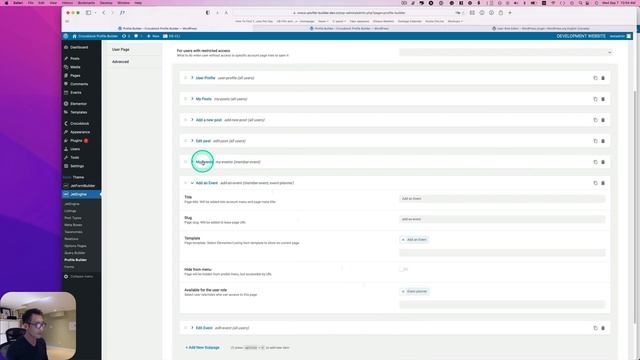Screen dimensions: 640x360
Task: Toggle the Hide from menu switch
Action: 403,269
